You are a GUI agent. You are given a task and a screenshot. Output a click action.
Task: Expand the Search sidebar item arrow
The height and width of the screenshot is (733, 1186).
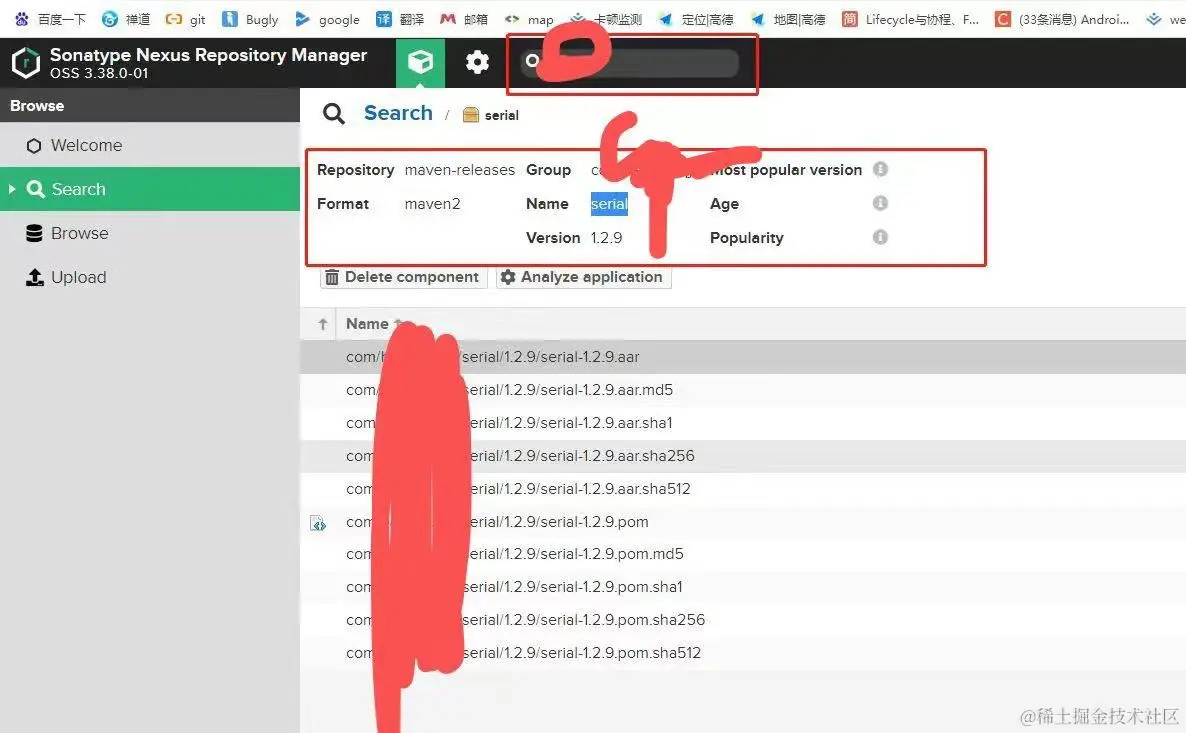[x=11, y=188]
